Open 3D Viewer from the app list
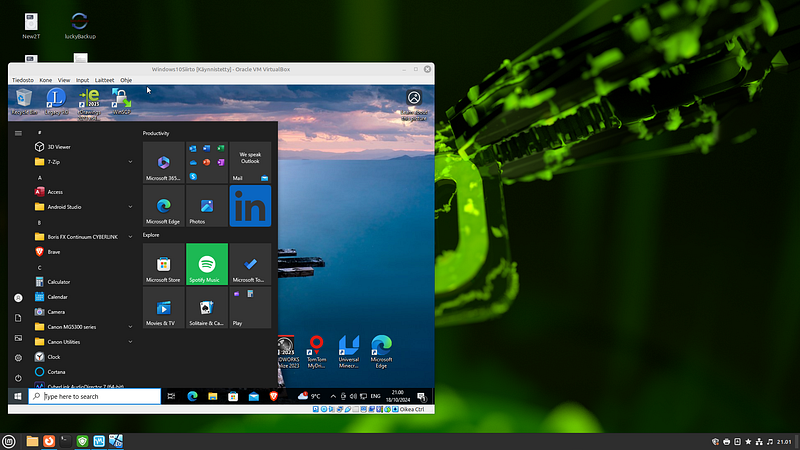 coord(83,147)
